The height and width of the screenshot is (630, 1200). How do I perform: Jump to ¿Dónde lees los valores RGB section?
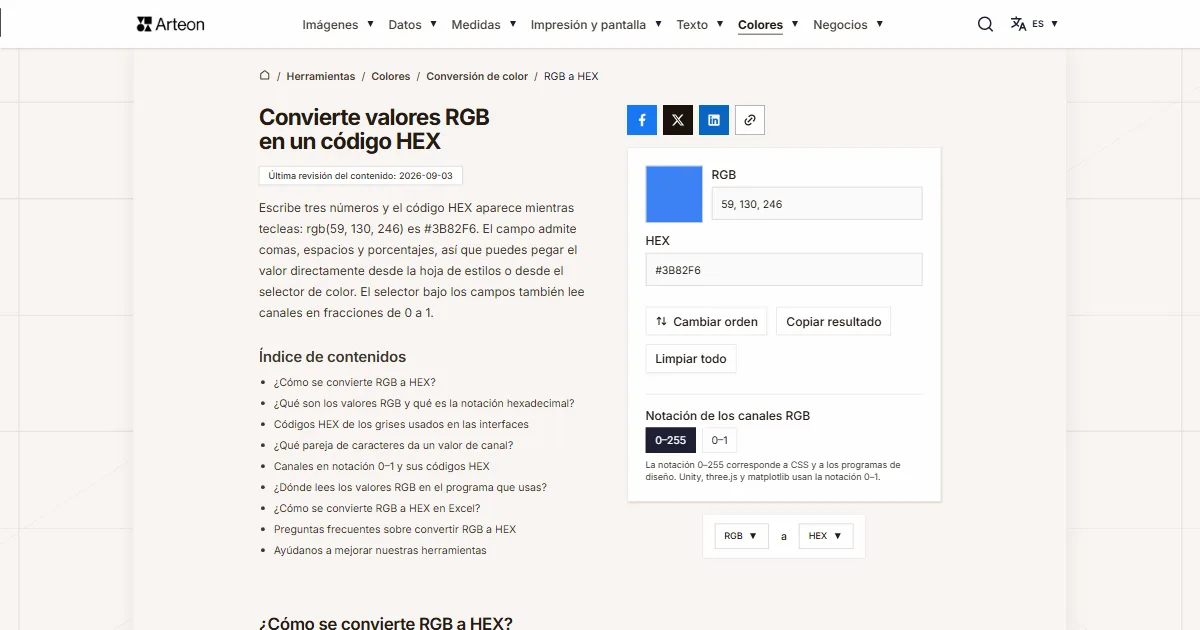(410, 487)
